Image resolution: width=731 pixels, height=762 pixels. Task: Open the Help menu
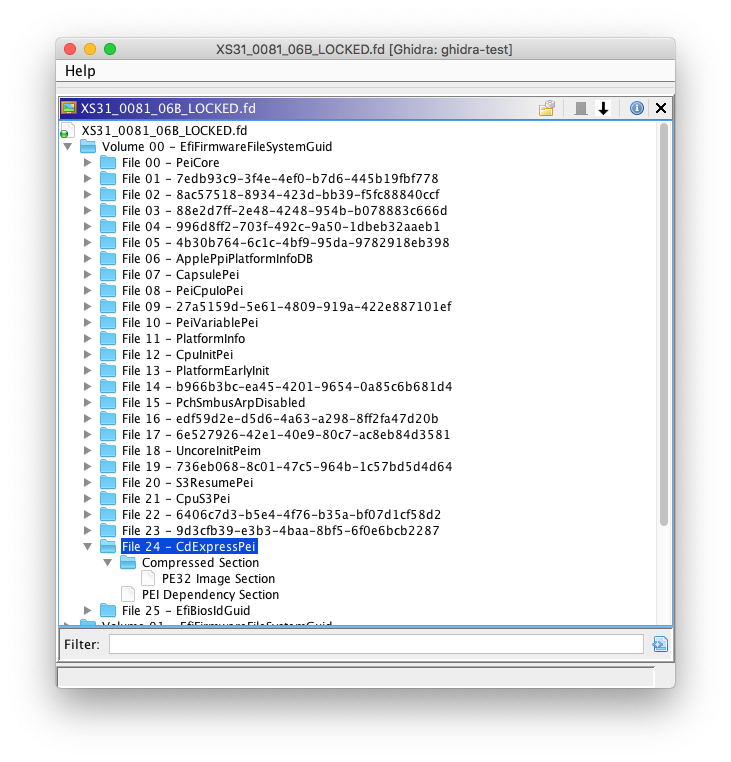[80, 71]
